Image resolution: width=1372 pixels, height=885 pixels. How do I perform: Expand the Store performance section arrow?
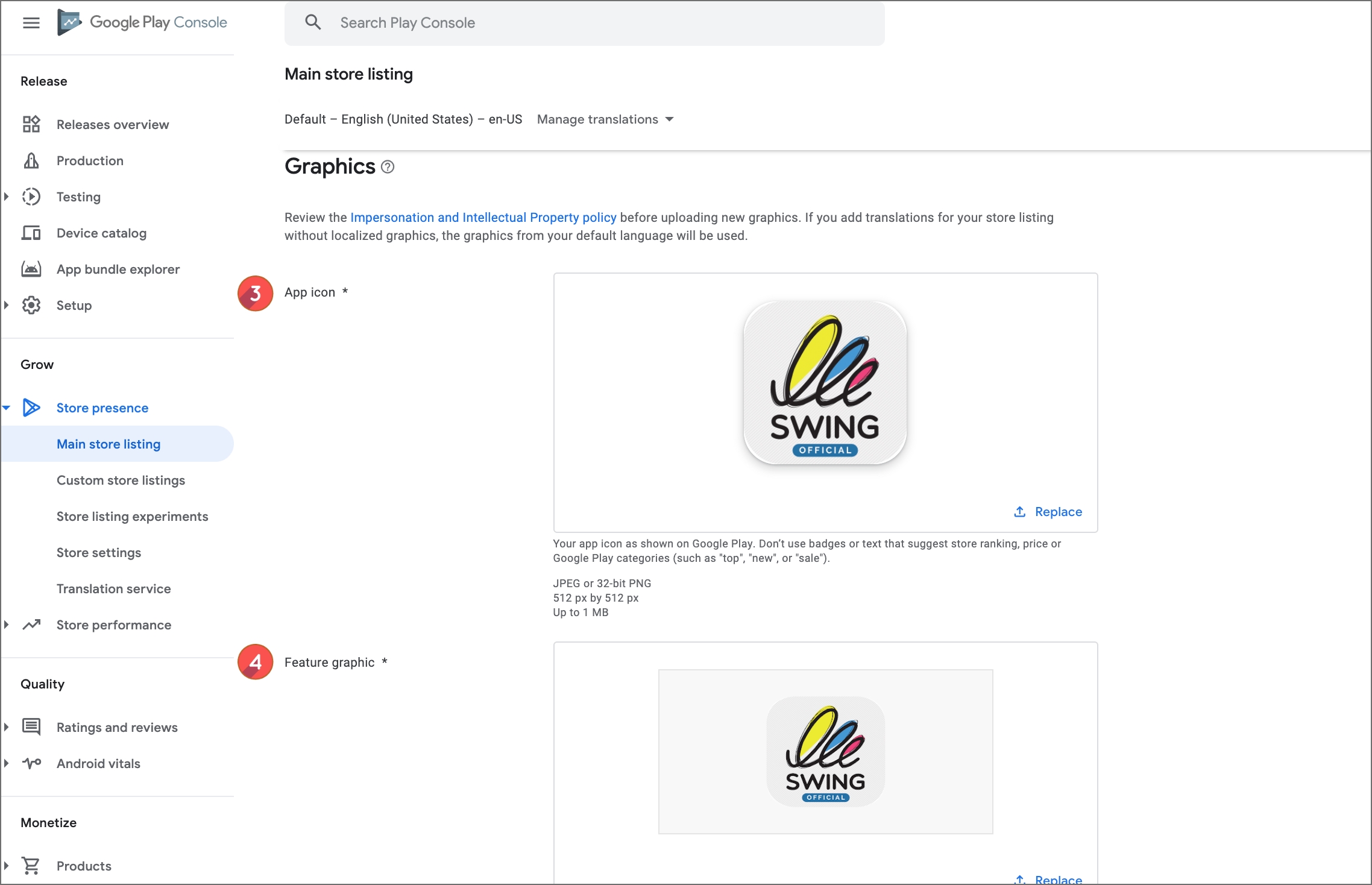(x=7, y=625)
